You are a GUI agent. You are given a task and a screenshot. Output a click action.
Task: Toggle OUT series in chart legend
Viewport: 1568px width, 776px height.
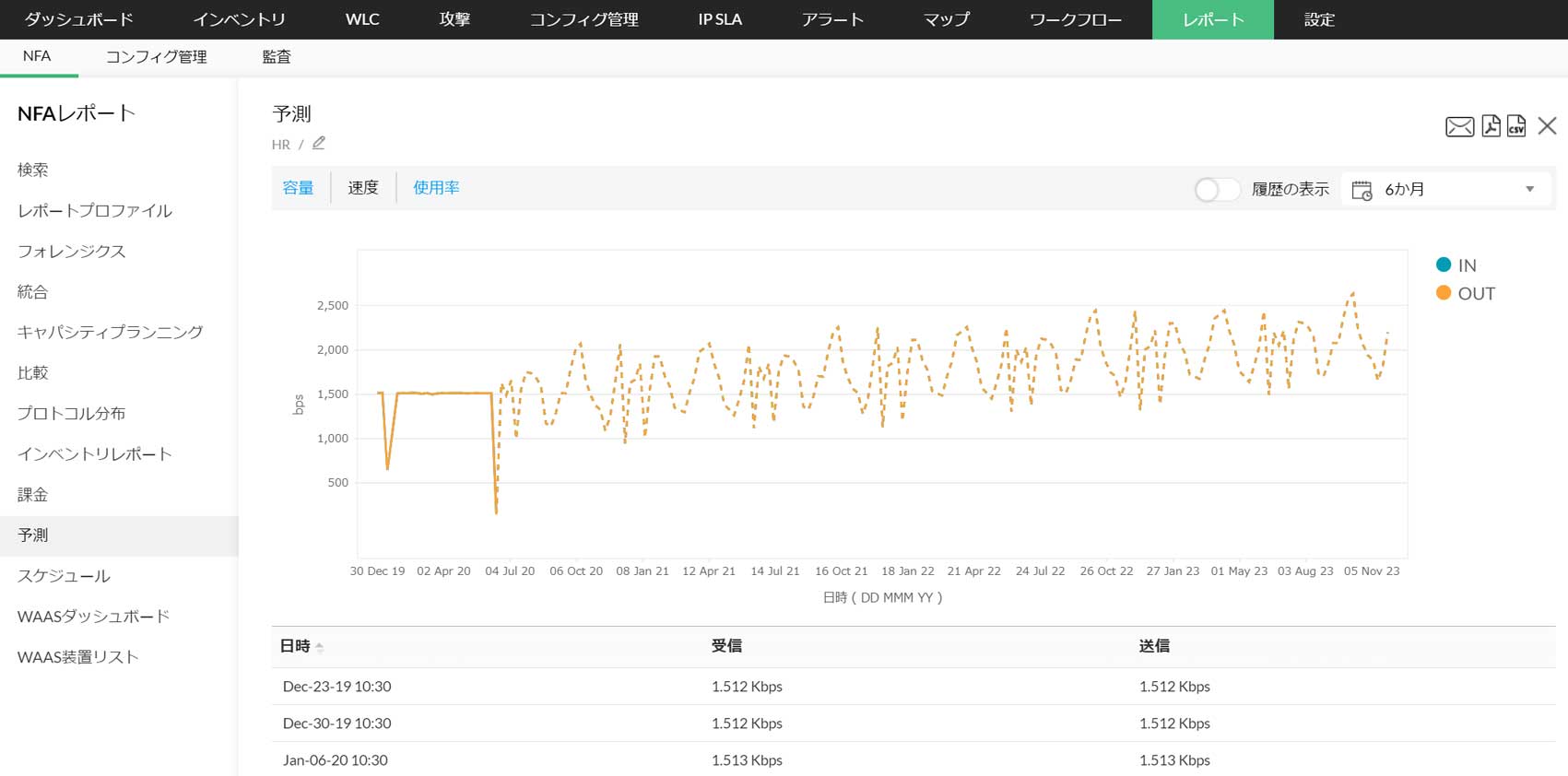pos(1465,293)
